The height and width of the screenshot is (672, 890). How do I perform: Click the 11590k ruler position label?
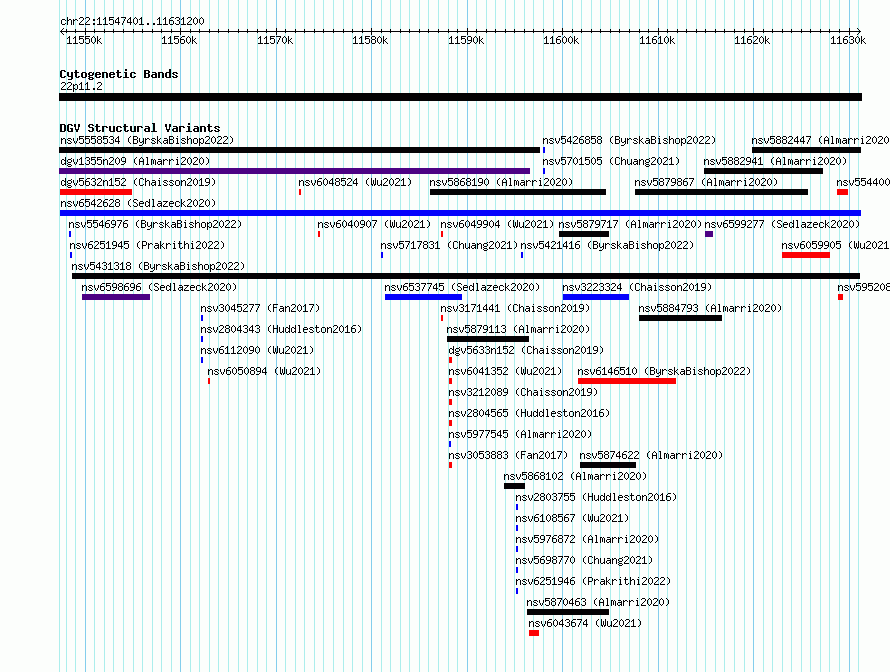[466, 40]
